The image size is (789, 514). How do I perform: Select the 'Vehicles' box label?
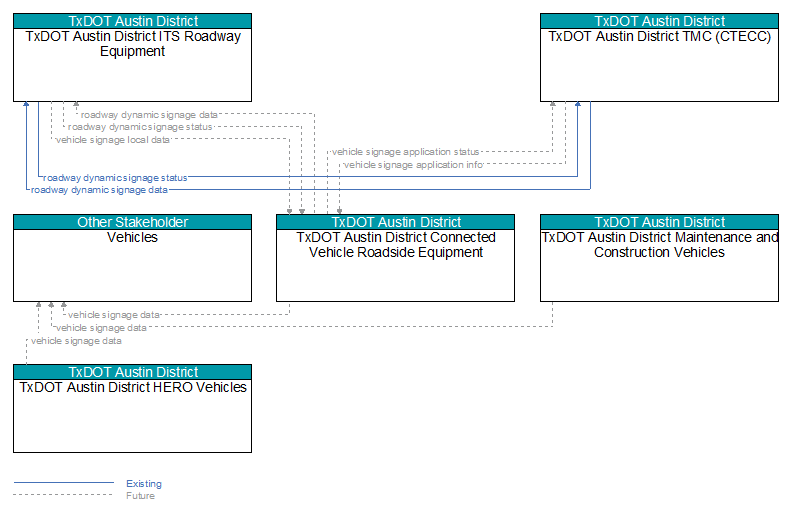[x=132, y=237]
